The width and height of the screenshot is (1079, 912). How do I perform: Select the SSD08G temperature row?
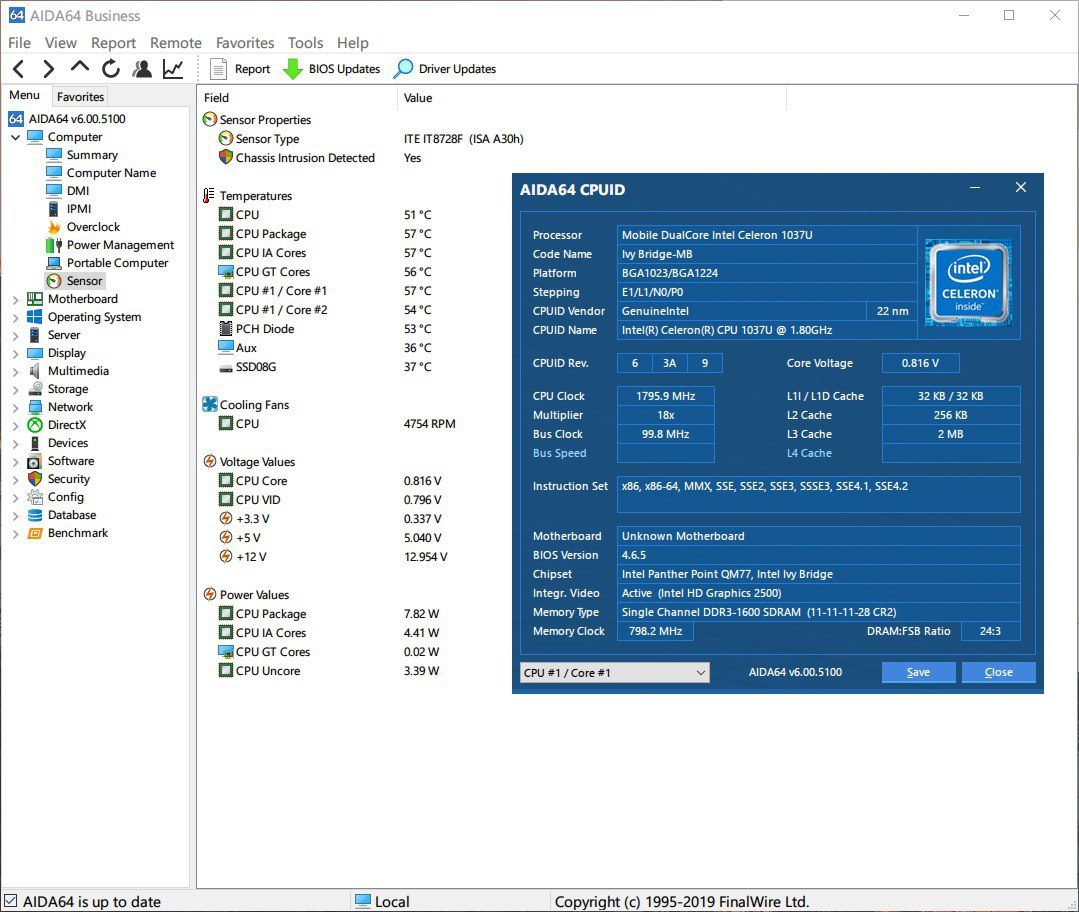coord(325,367)
